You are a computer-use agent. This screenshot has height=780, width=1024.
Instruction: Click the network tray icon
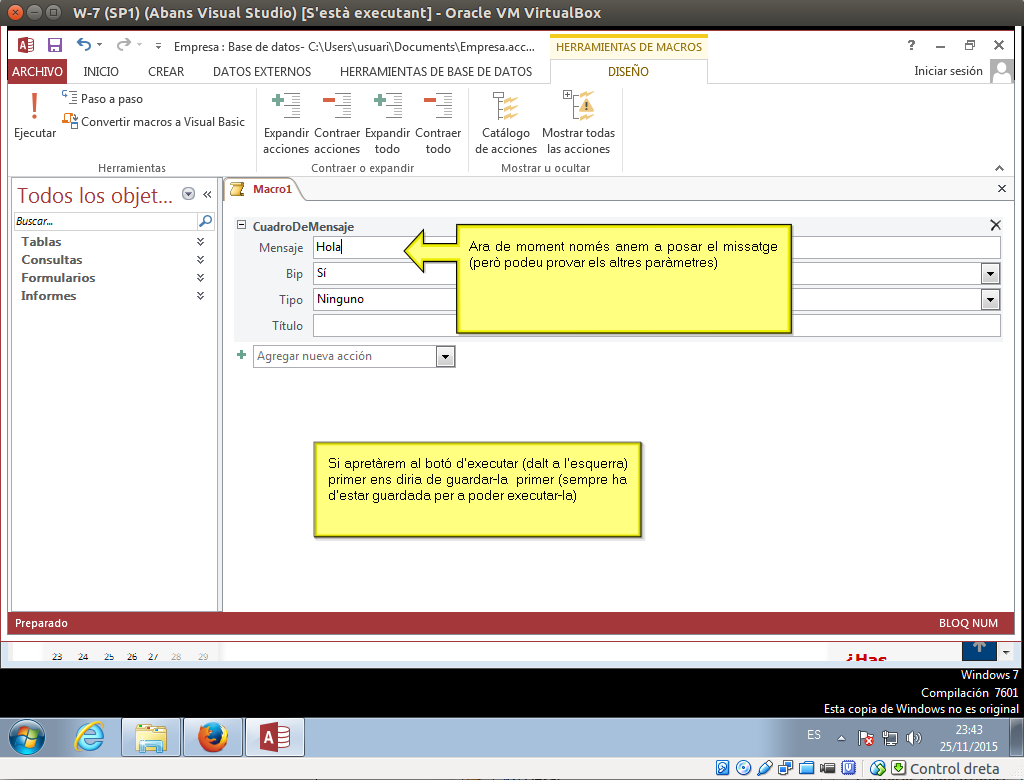pyautogui.click(x=889, y=738)
